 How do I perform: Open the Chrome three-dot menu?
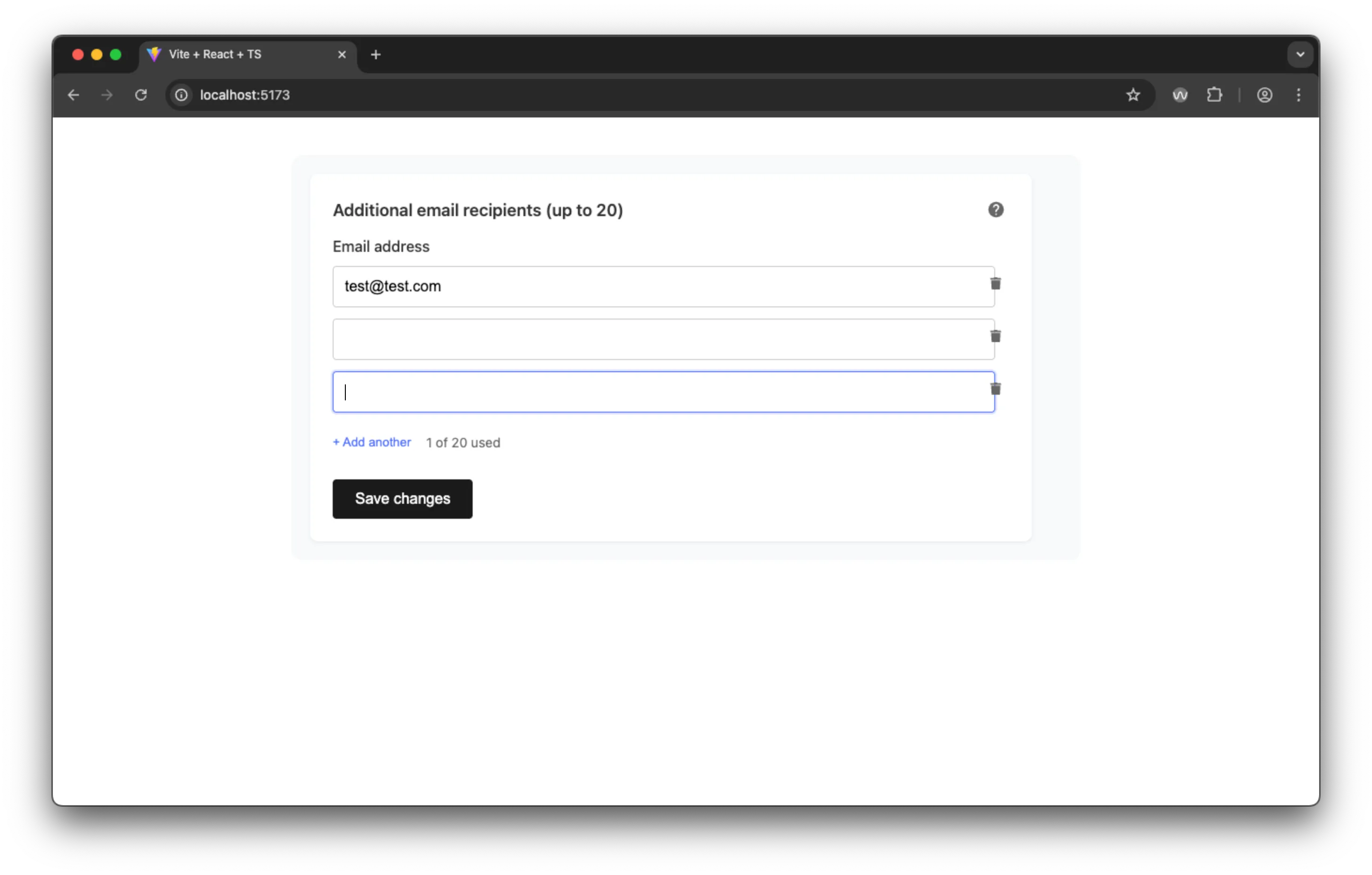pos(1299,94)
